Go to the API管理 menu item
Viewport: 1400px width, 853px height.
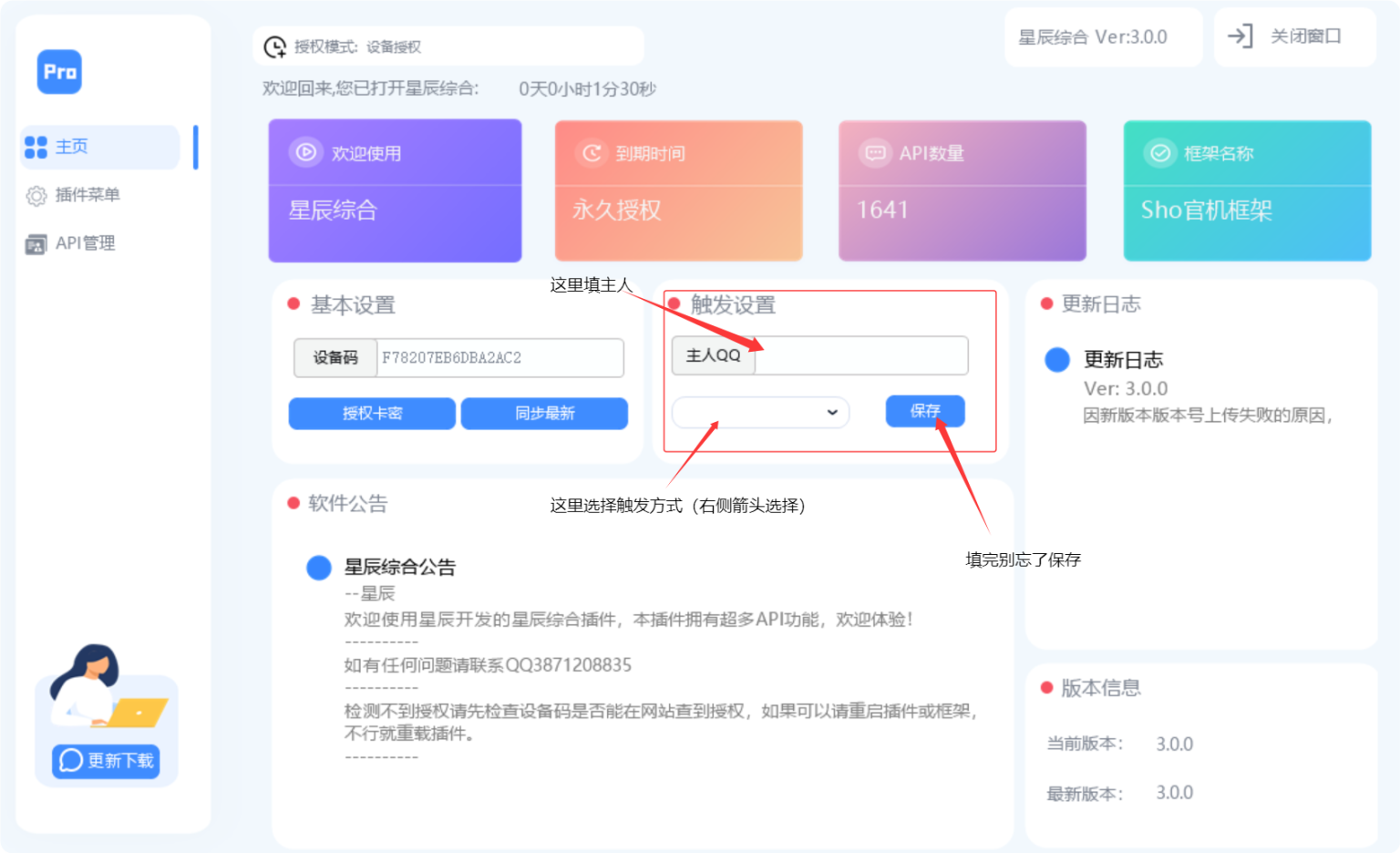[85, 243]
